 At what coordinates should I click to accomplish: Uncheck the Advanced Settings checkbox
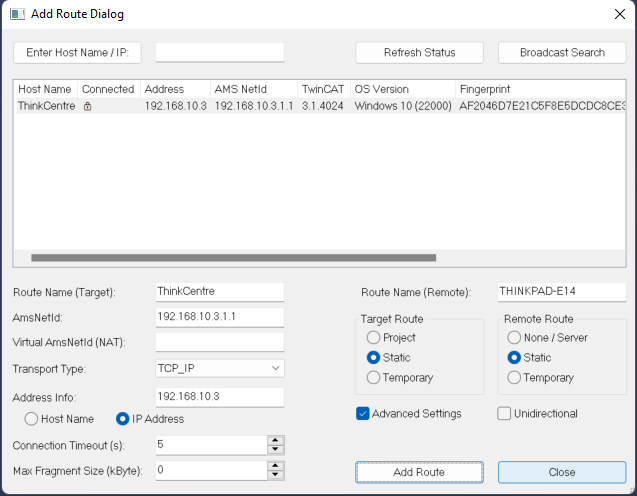[363, 414]
